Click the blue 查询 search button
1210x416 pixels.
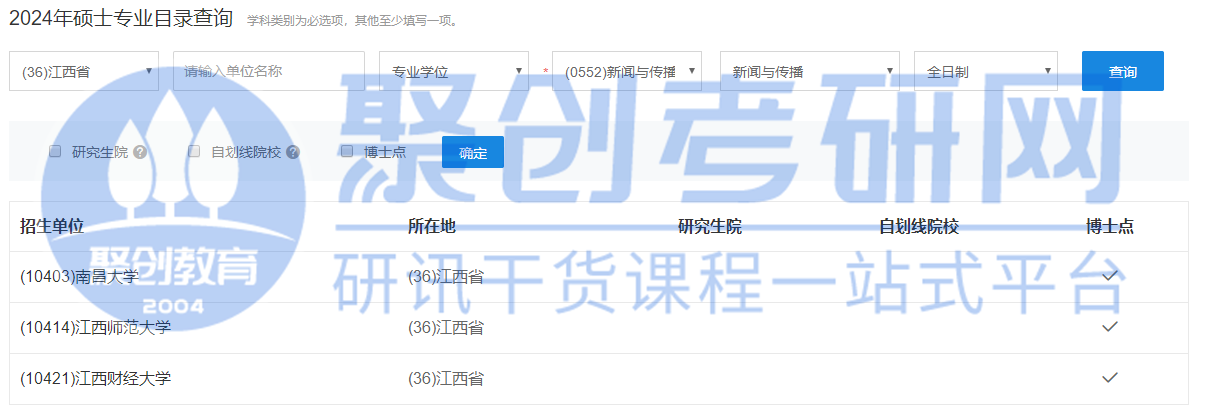pyautogui.click(x=1123, y=71)
